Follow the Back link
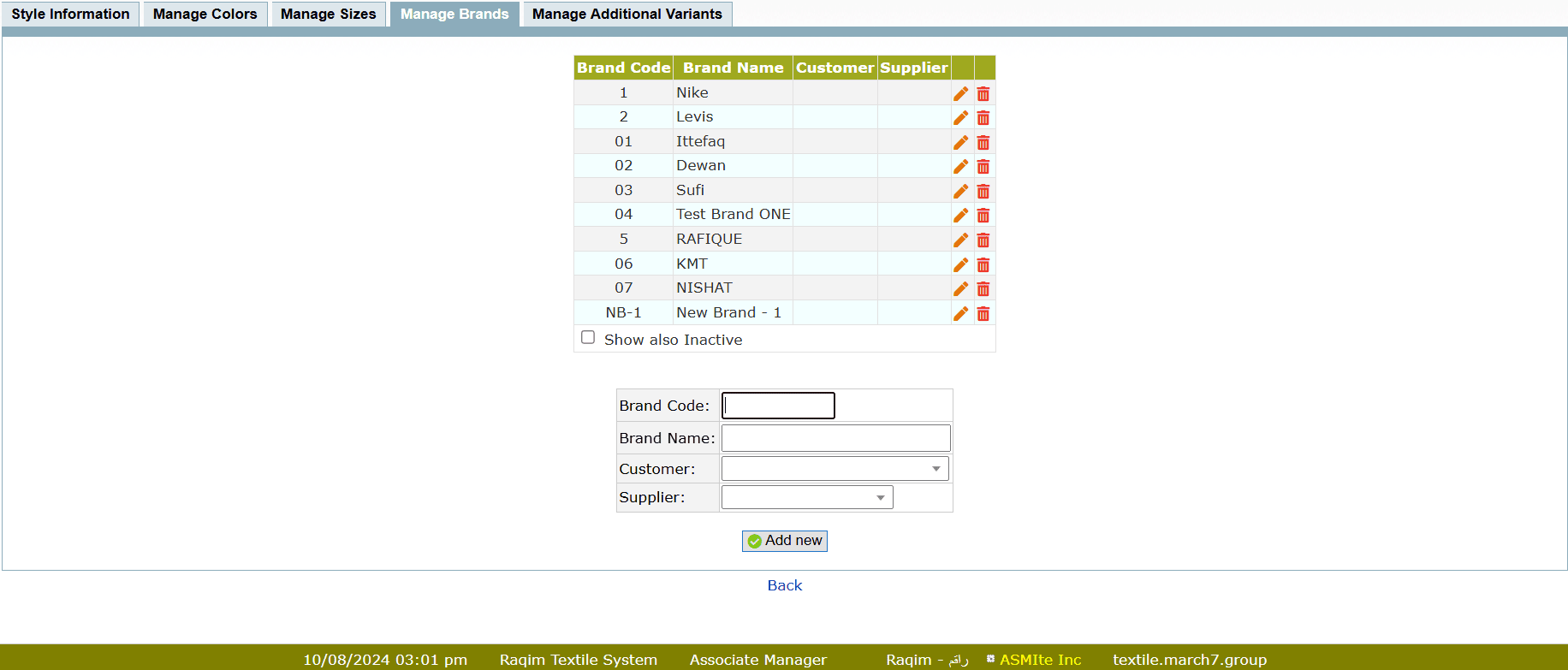This screenshot has width=1568, height=670. click(784, 585)
